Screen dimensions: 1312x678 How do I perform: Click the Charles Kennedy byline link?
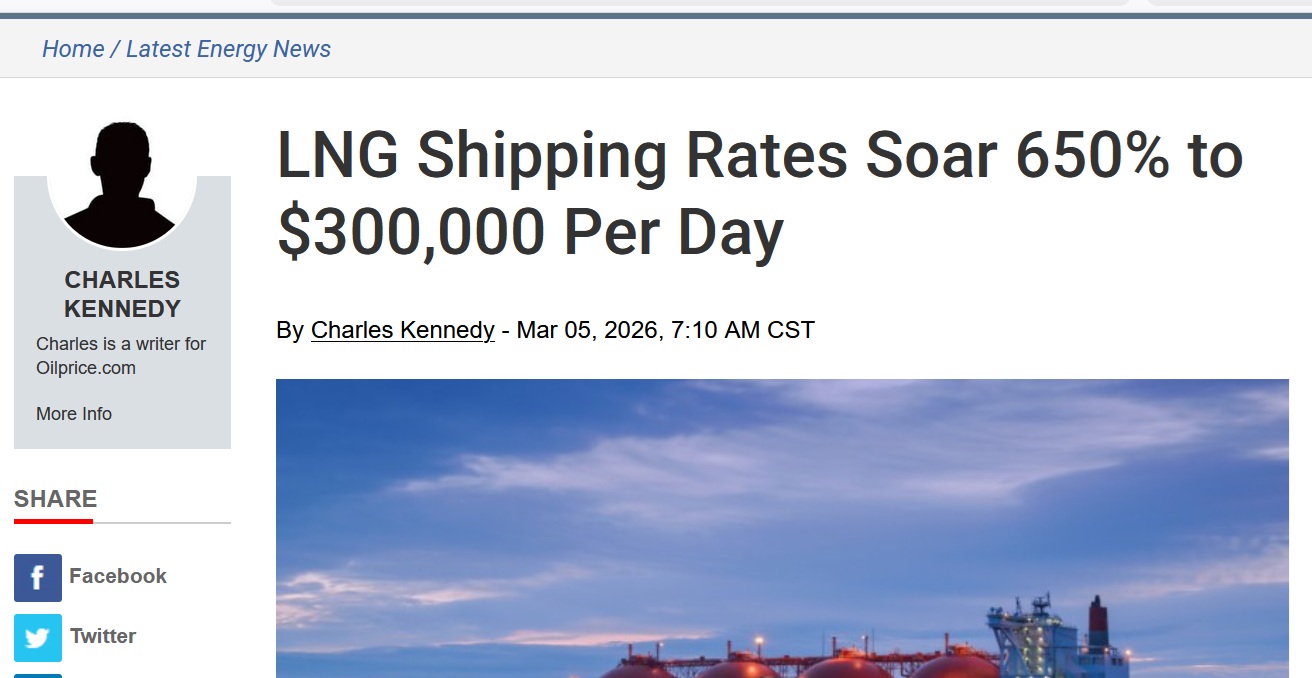point(402,330)
